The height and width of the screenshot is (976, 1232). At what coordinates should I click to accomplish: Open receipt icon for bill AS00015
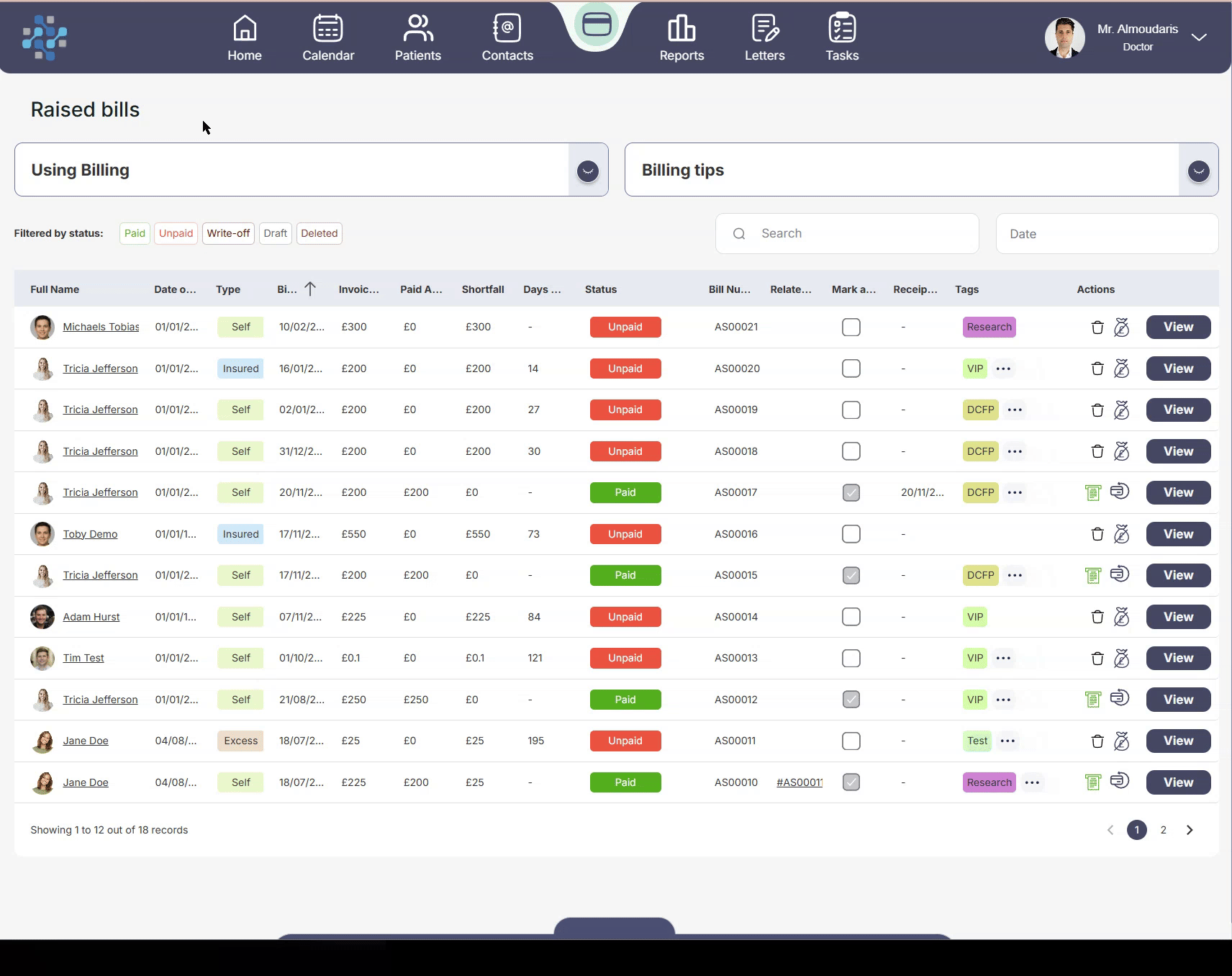coord(1092,576)
